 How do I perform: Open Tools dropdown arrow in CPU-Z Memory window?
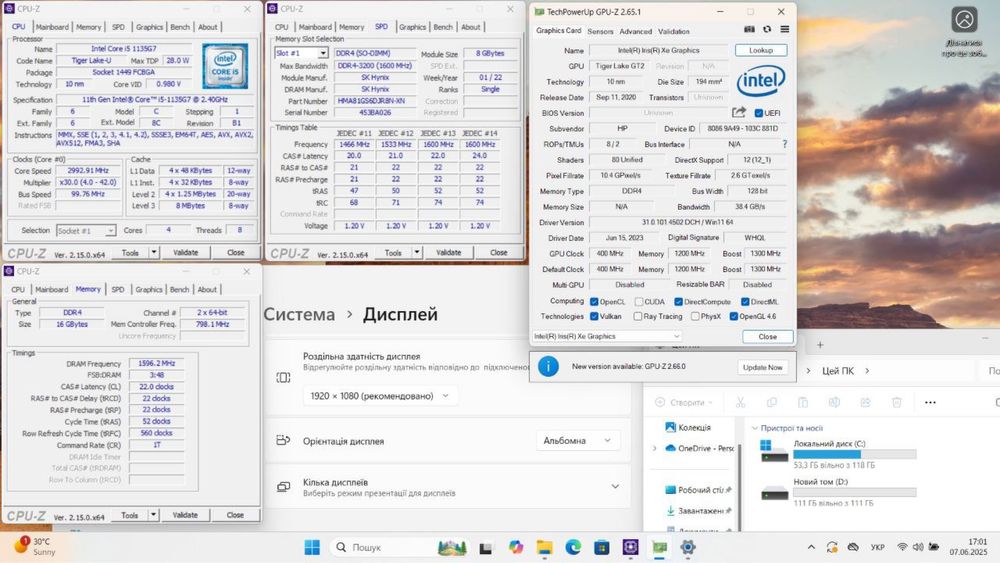tap(153, 515)
